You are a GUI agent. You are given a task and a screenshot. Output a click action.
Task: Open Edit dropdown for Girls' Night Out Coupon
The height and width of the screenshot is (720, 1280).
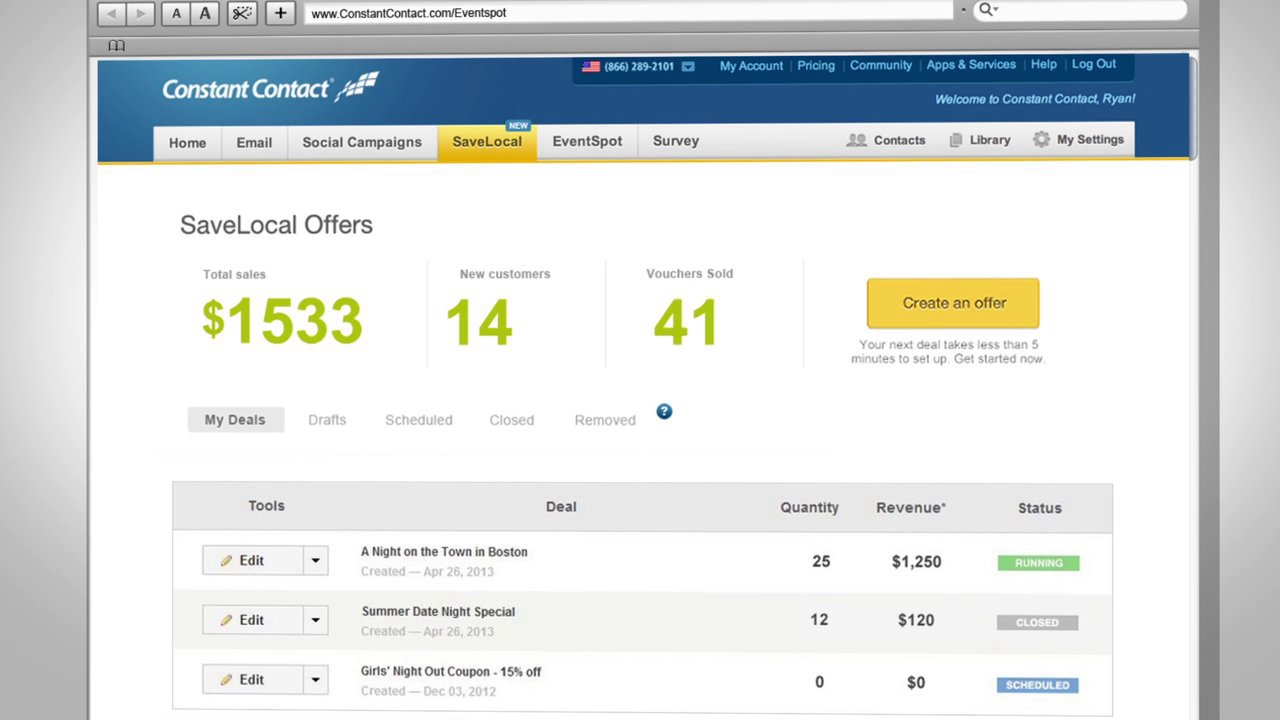(x=315, y=680)
